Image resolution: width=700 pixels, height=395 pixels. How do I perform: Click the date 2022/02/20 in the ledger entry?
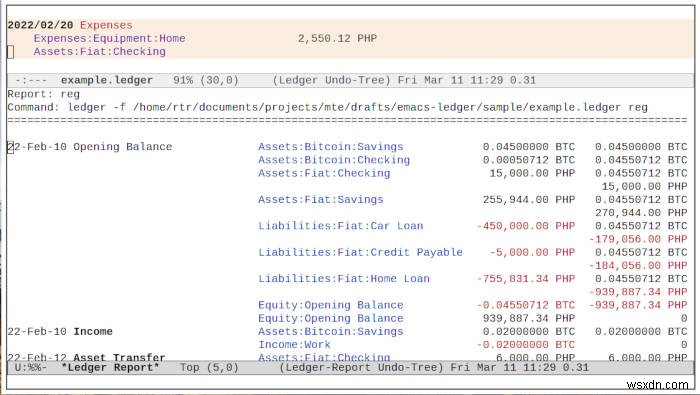tap(41, 25)
